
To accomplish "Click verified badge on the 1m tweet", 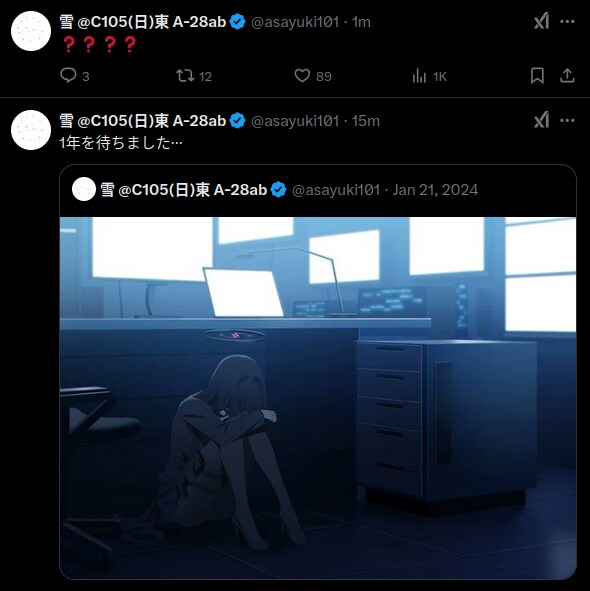I will (x=238, y=22).
